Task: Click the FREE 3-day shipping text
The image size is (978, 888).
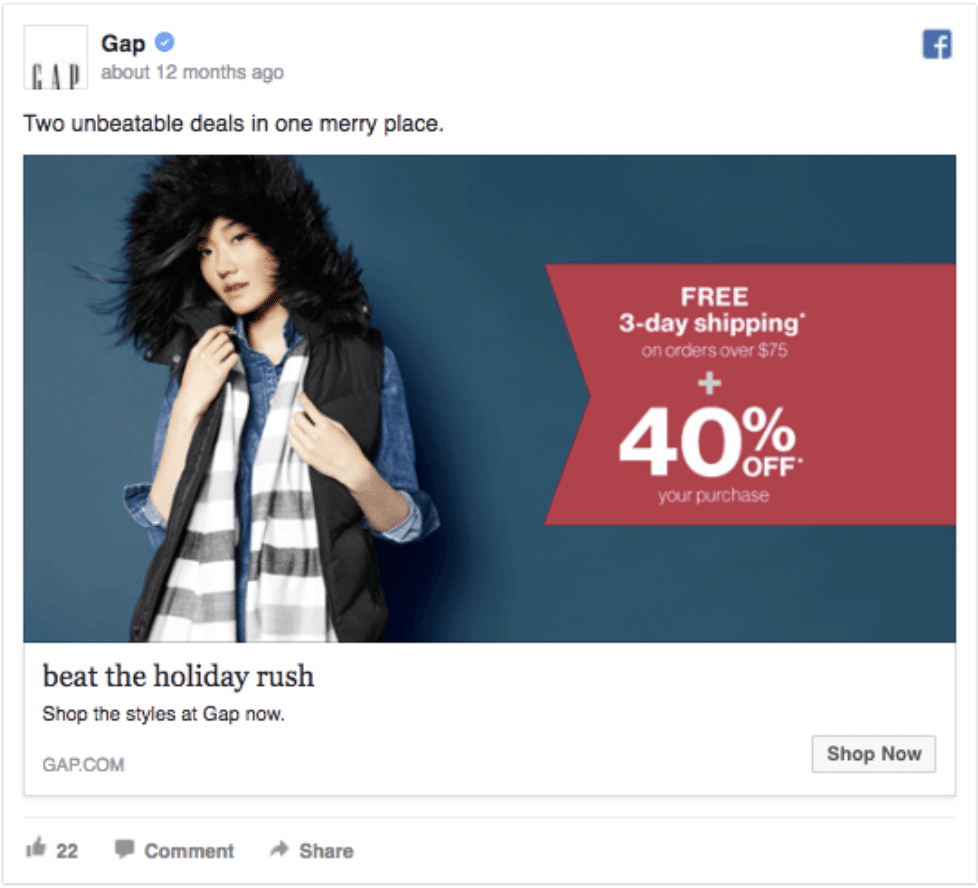Action: (712, 311)
